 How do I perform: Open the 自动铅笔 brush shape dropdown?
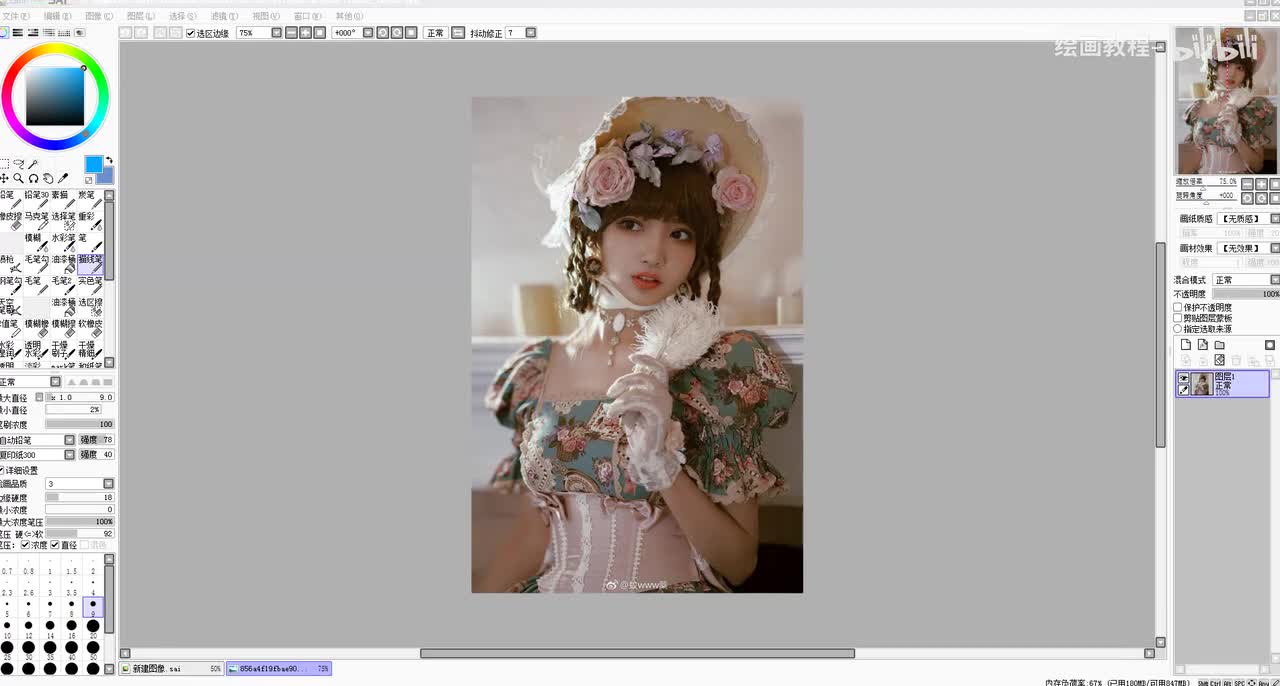pos(70,440)
